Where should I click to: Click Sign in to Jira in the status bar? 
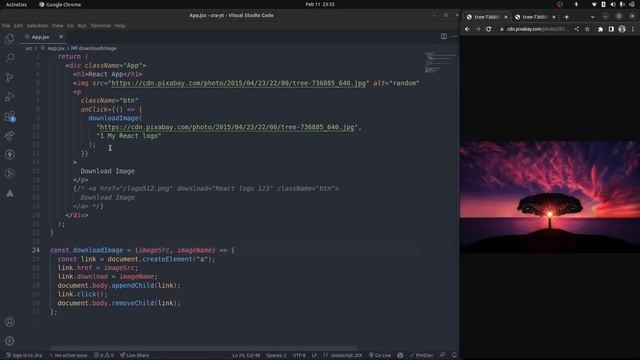24,356
